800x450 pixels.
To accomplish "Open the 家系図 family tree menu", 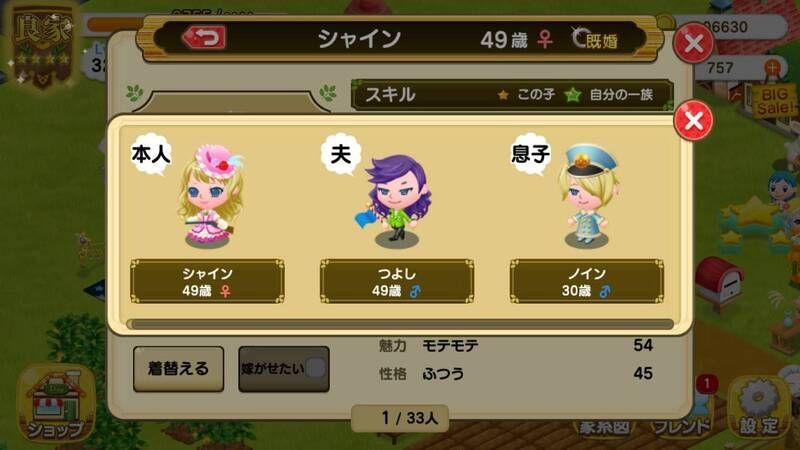I will click(604, 427).
